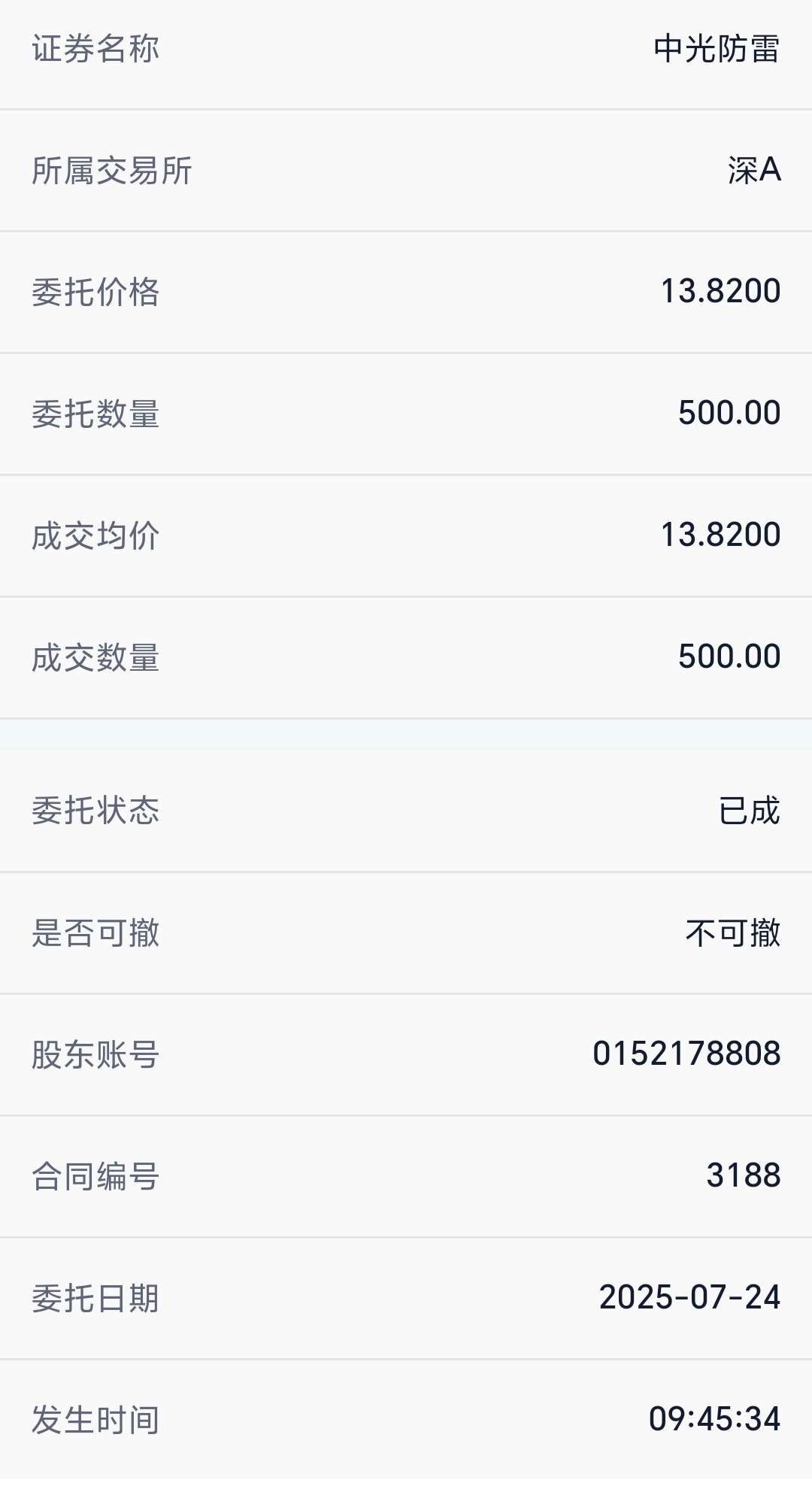Select the 中光防雷 security name value
Screen dimensions: 812x1495
point(717,49)
